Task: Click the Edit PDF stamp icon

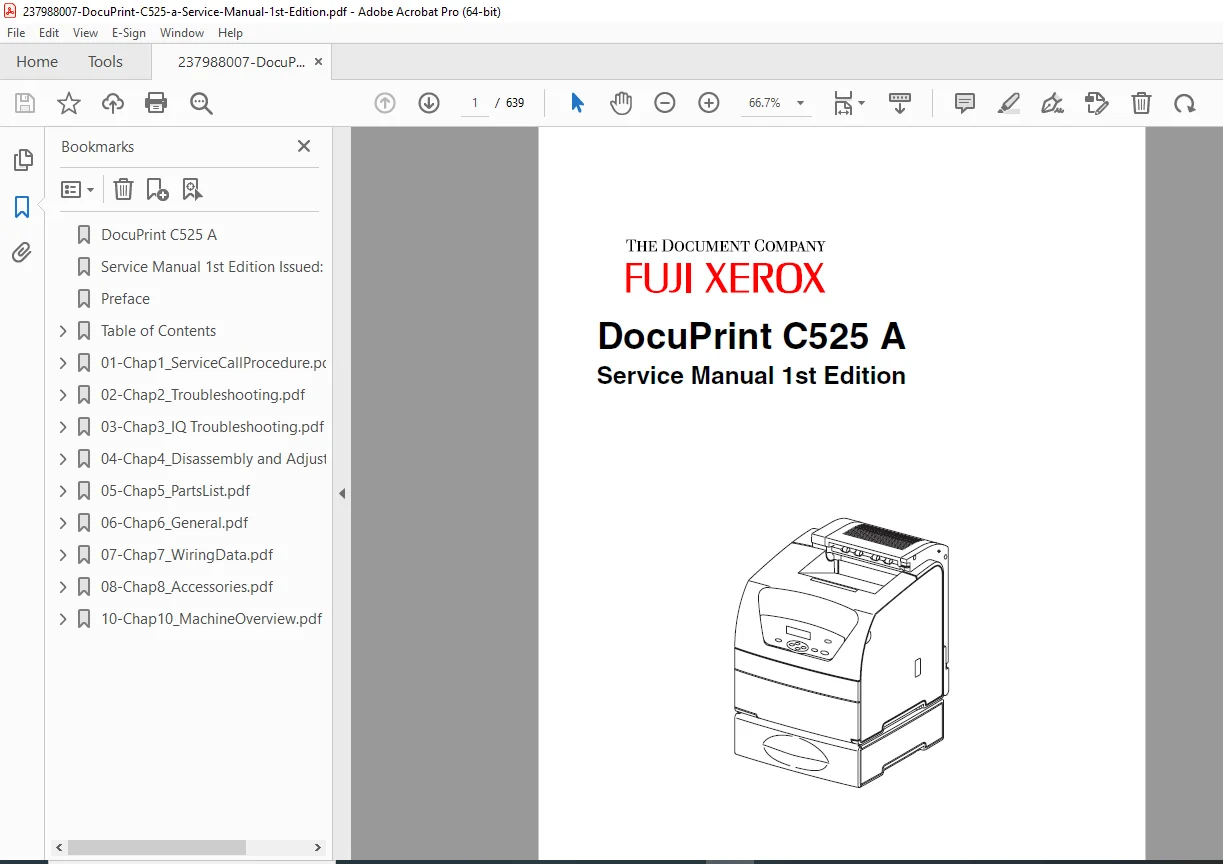Action: point(1097,103)
